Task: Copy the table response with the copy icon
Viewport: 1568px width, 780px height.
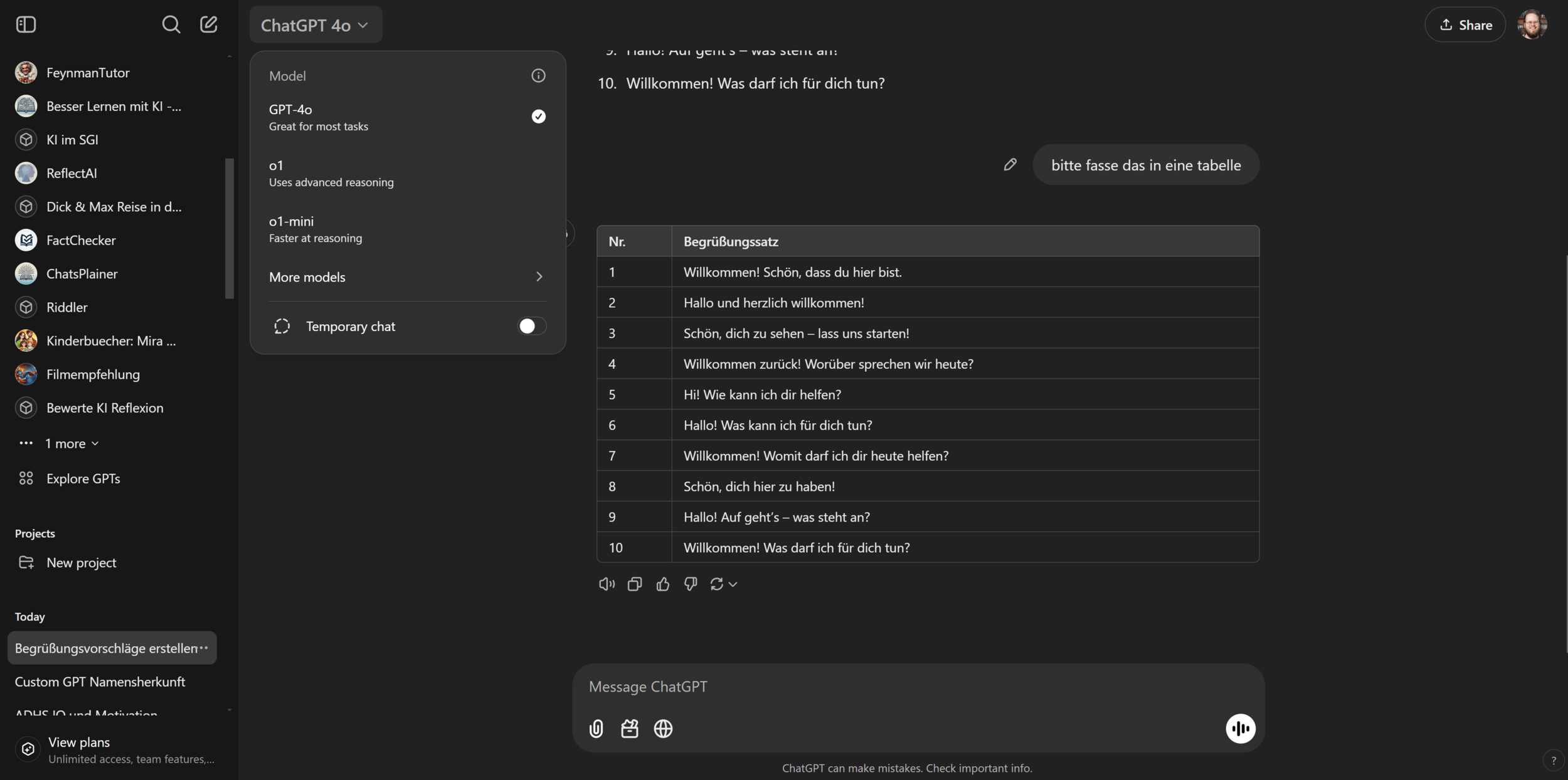Action: tap(634, 584)
